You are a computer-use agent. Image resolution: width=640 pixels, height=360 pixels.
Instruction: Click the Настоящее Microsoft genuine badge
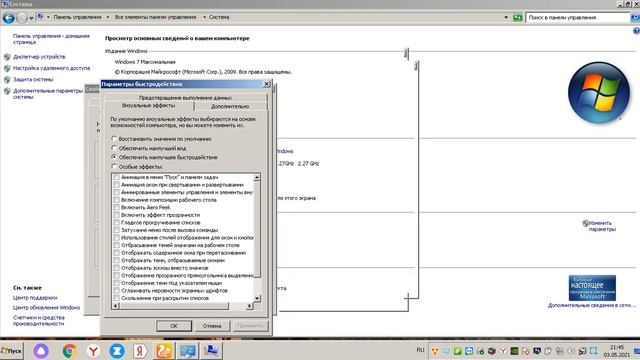(592, 288)
